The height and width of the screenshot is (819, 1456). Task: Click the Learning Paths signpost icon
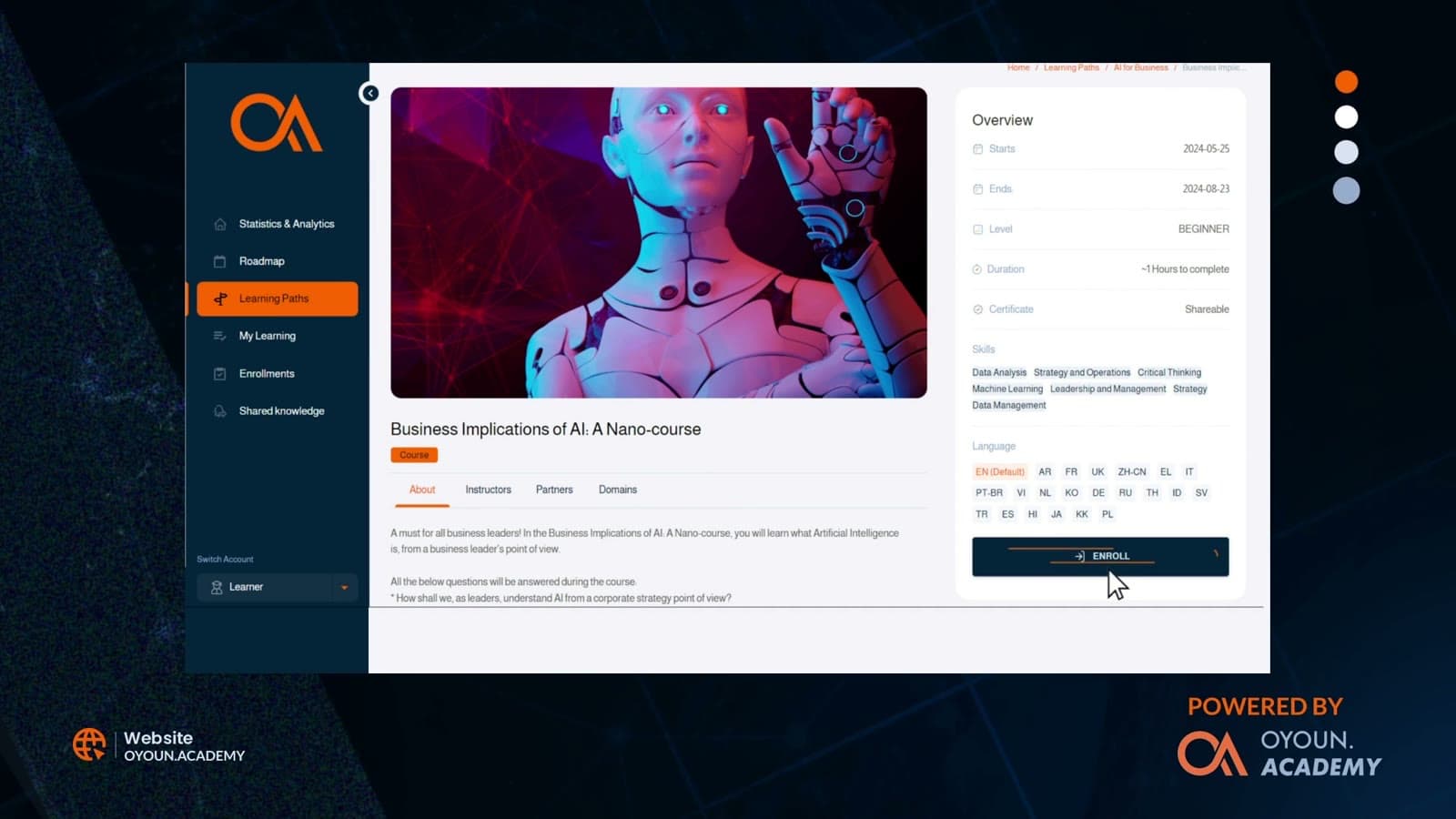[220, 298]
